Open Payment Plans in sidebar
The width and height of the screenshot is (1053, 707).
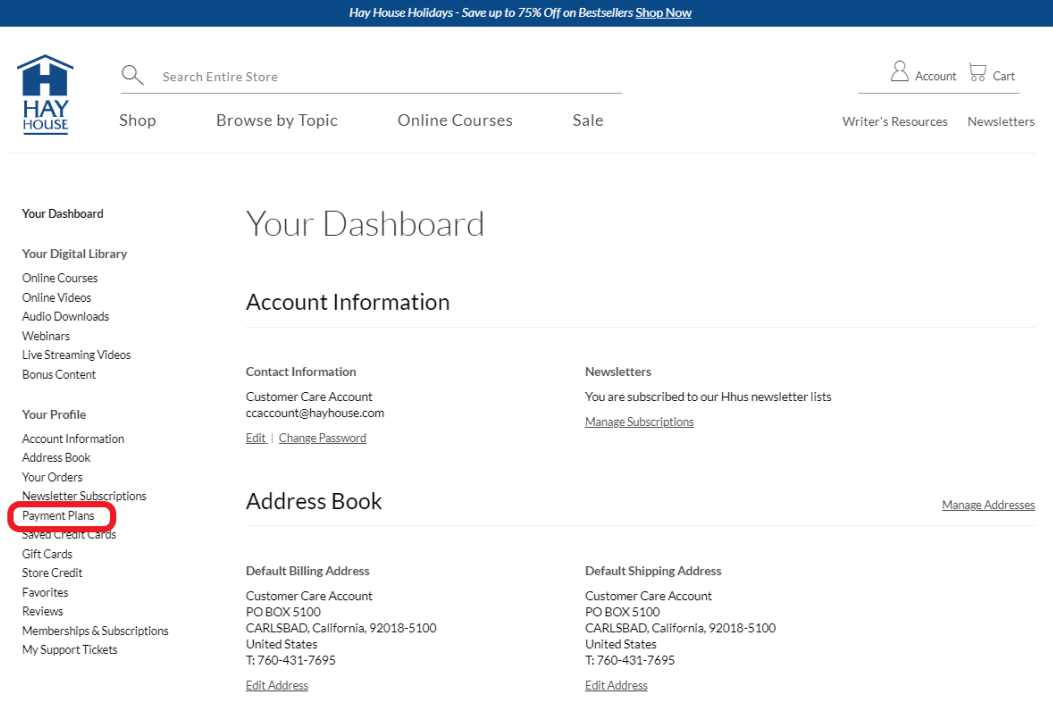[58, 516]
